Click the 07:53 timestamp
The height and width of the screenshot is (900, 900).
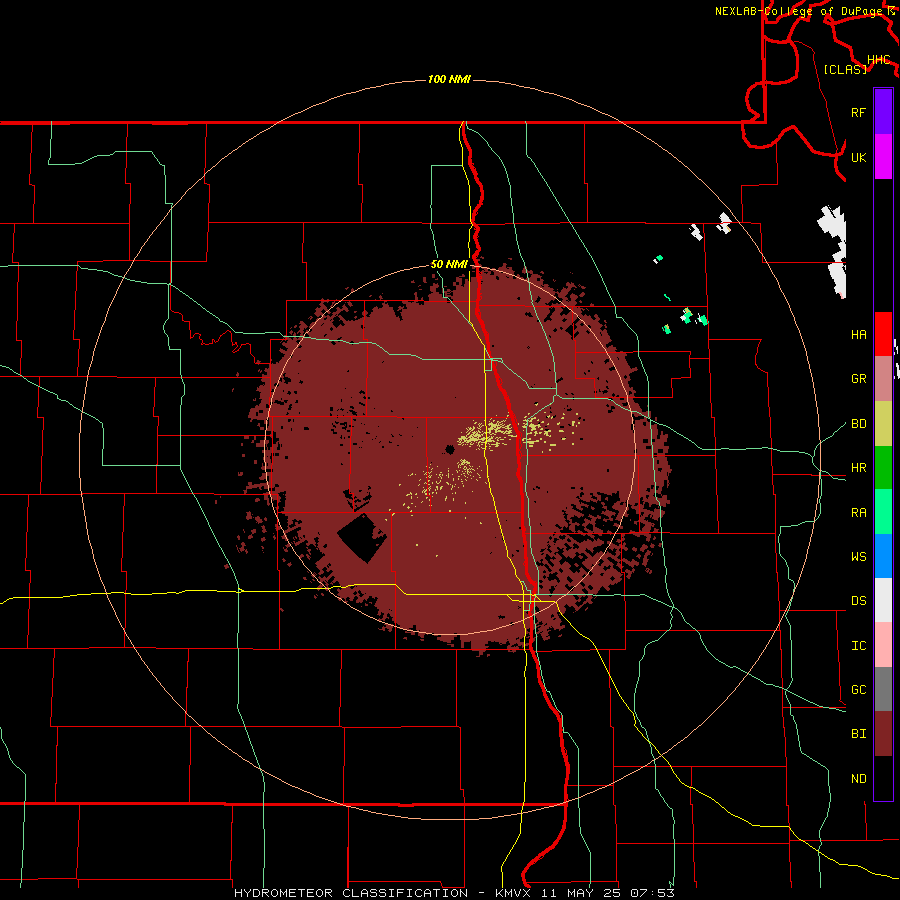[652, 893]
